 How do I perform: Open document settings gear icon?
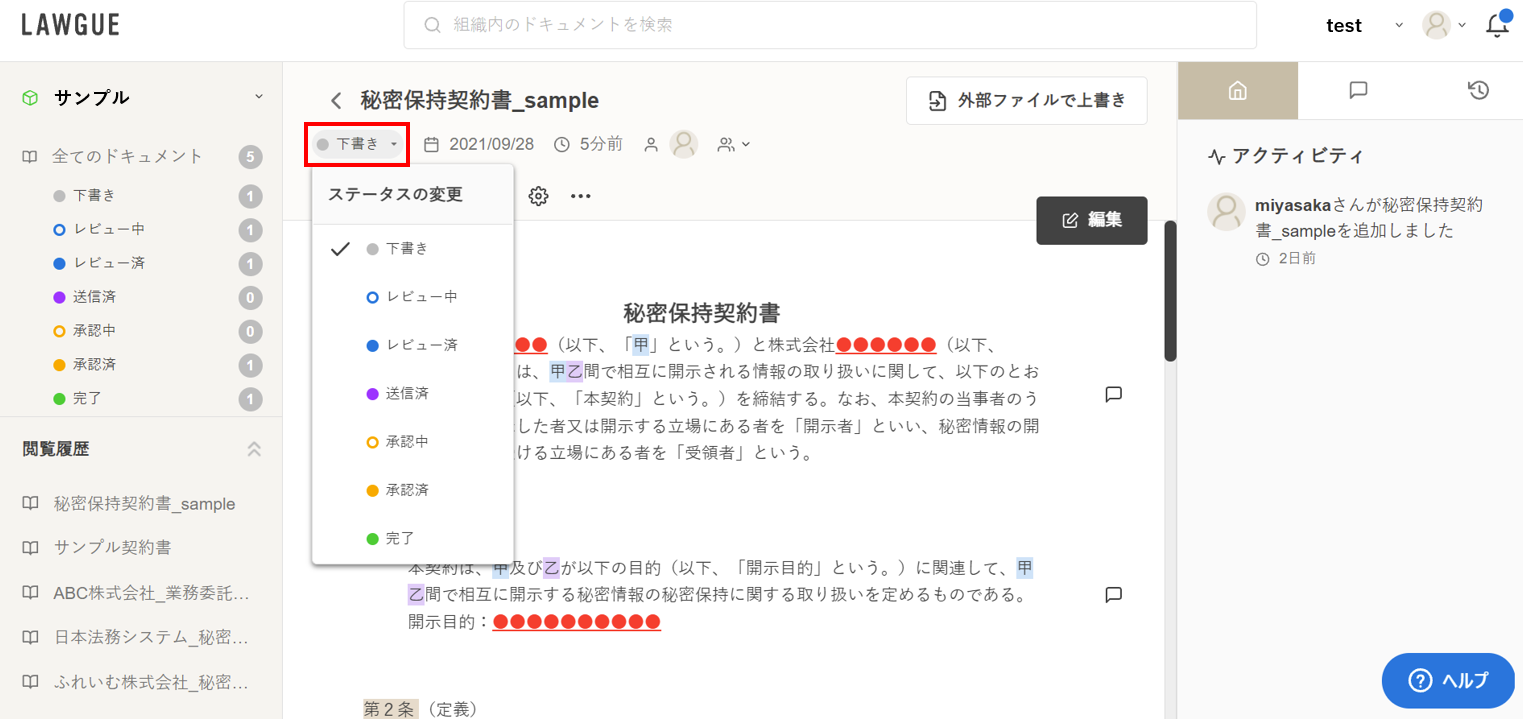(538, 196)
